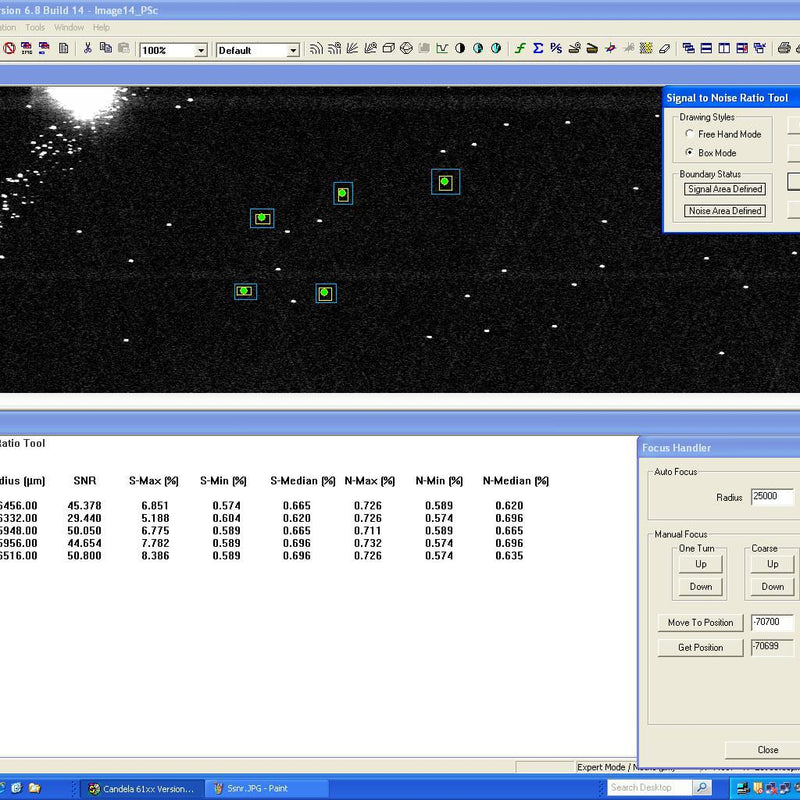Expand the Default combo box

pos(293,50)
